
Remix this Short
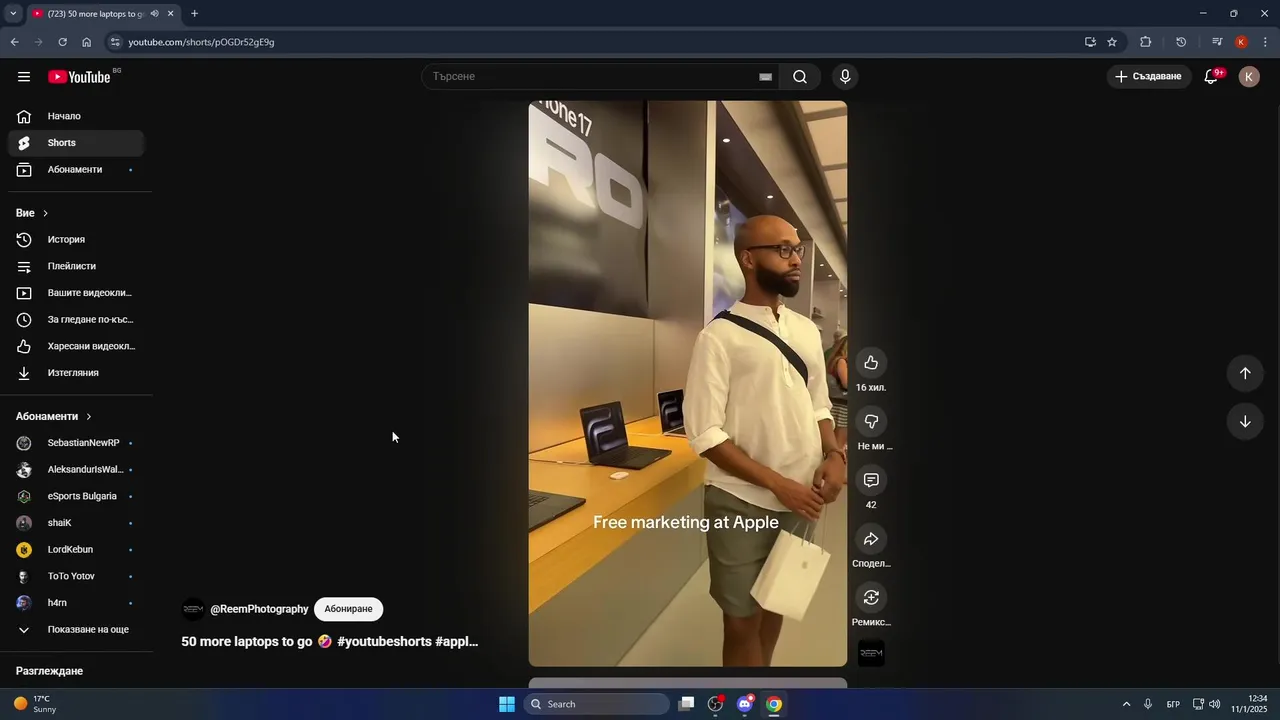pyautogui.click(x=871, y=598)
